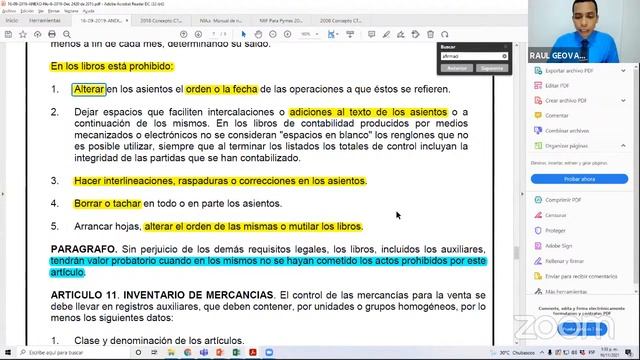The image size is (640, 360).
Task: Click the Print icon in toolbar
Action: [x=52, y=35]
